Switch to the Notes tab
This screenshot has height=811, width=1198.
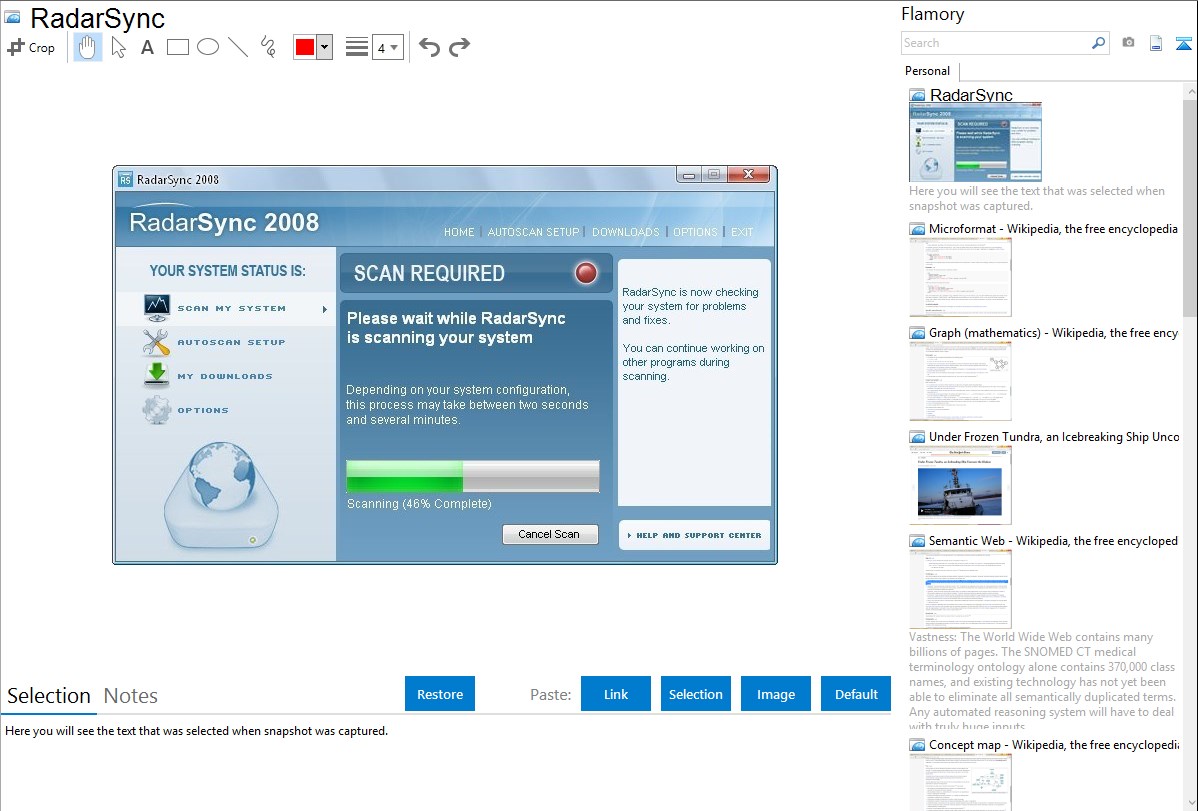(x=131, y=696)
